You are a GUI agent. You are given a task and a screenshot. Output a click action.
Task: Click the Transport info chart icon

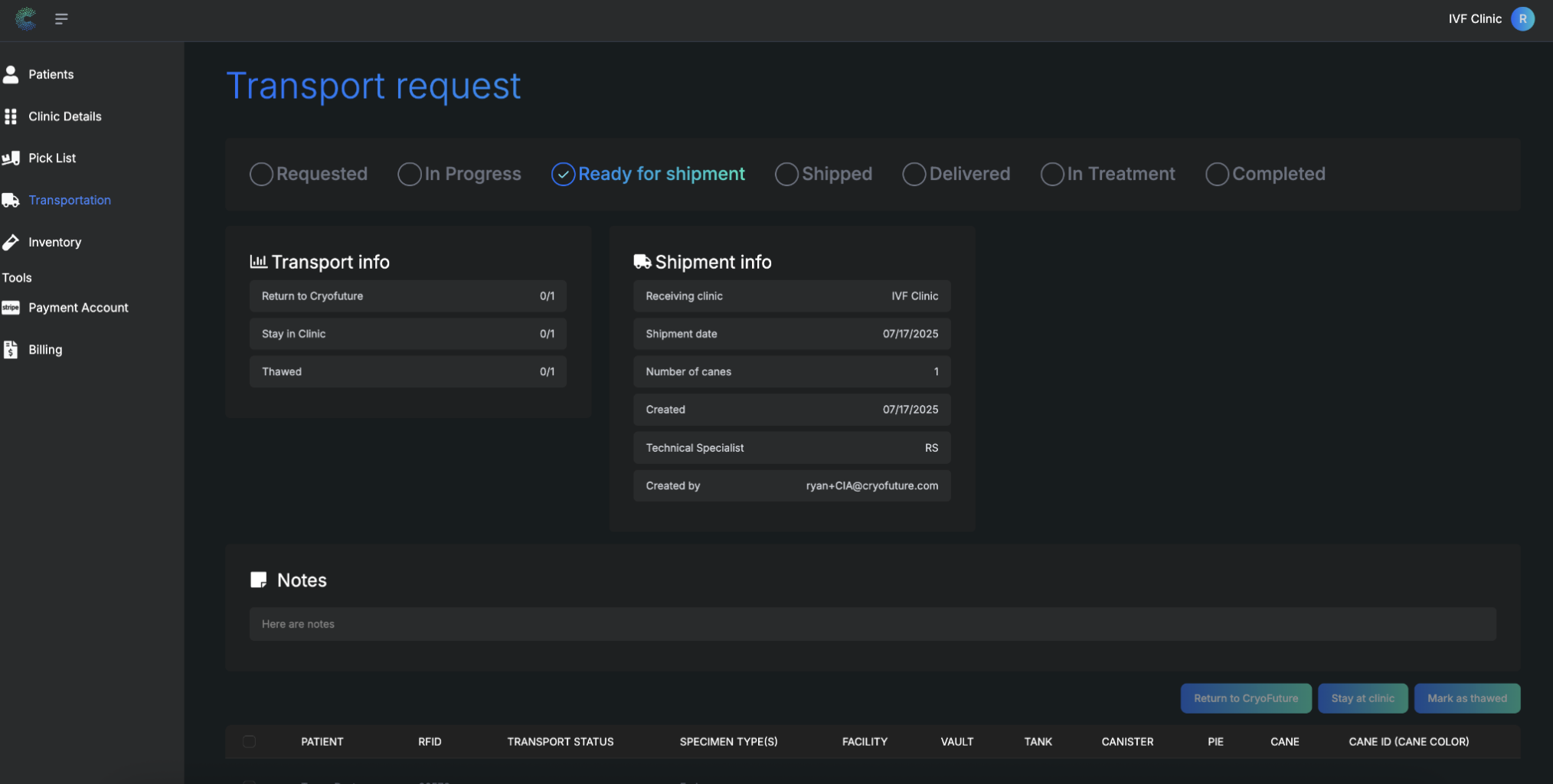coord(259,261)
